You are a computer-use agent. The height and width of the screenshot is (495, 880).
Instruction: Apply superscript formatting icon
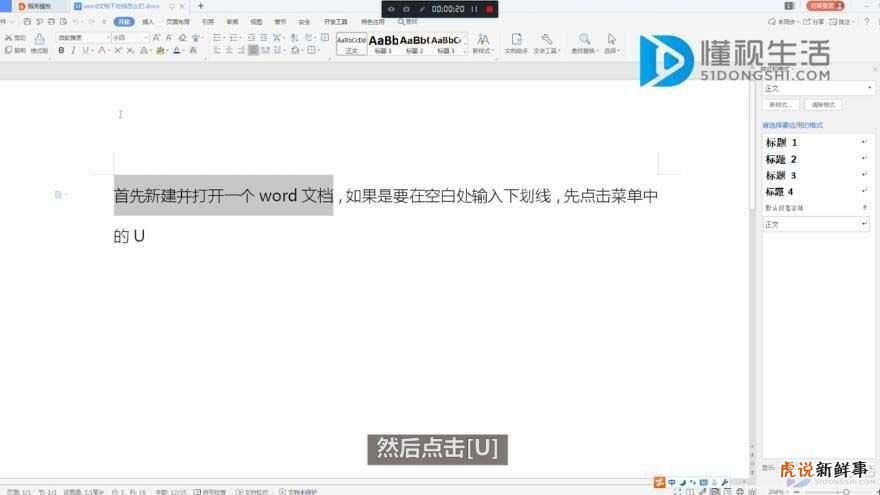(x=118, y=51)
